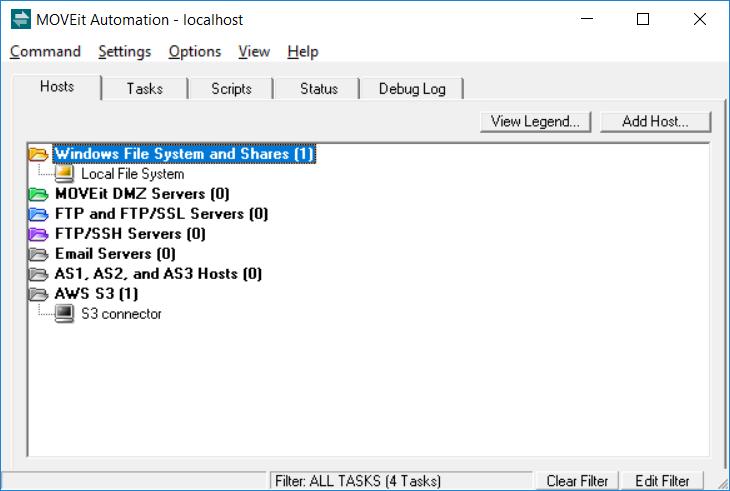Maximize the MOVEit Automation window
The image size is (730, 491).
643,19
